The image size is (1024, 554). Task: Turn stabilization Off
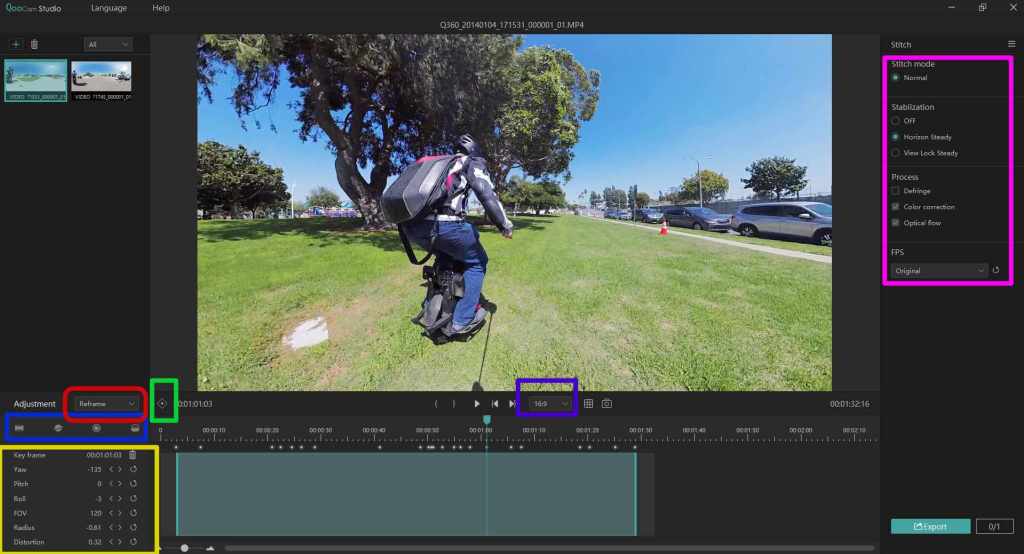click(x=895, y=121)
